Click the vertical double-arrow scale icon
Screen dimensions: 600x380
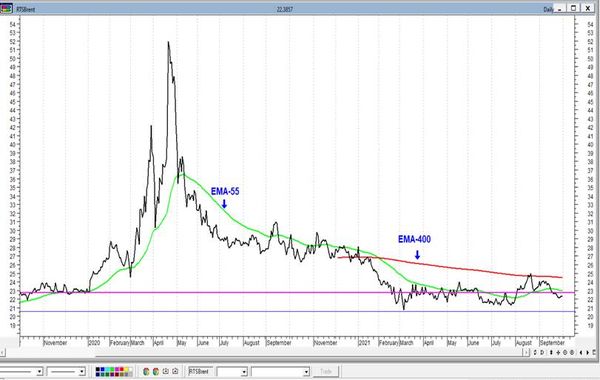click(x=551, y=352)
